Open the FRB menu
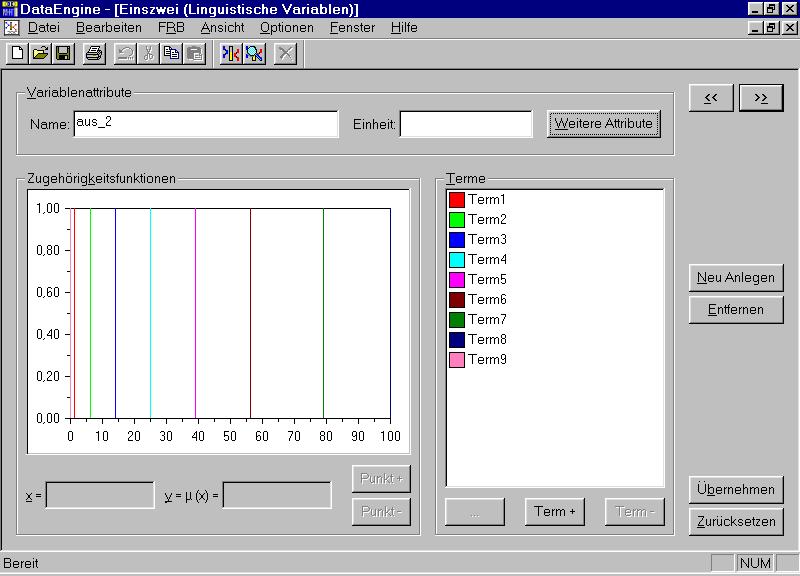Viewport: 800px width, 576px height. pyautogui.click(x=171, y=28)
